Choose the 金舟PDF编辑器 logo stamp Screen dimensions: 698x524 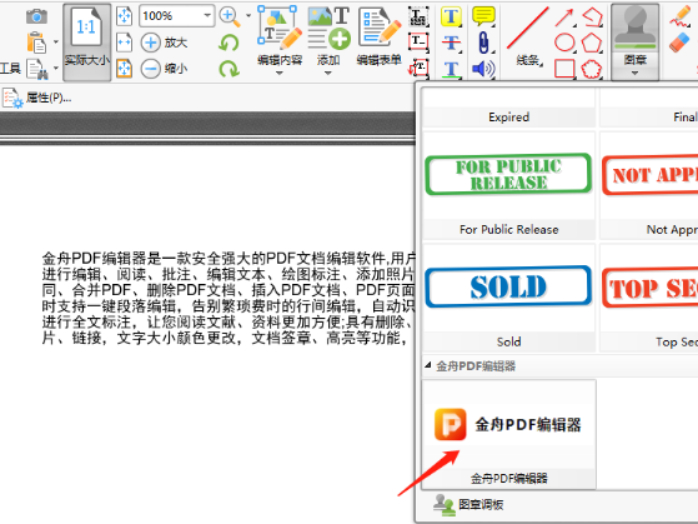point(509,435)
